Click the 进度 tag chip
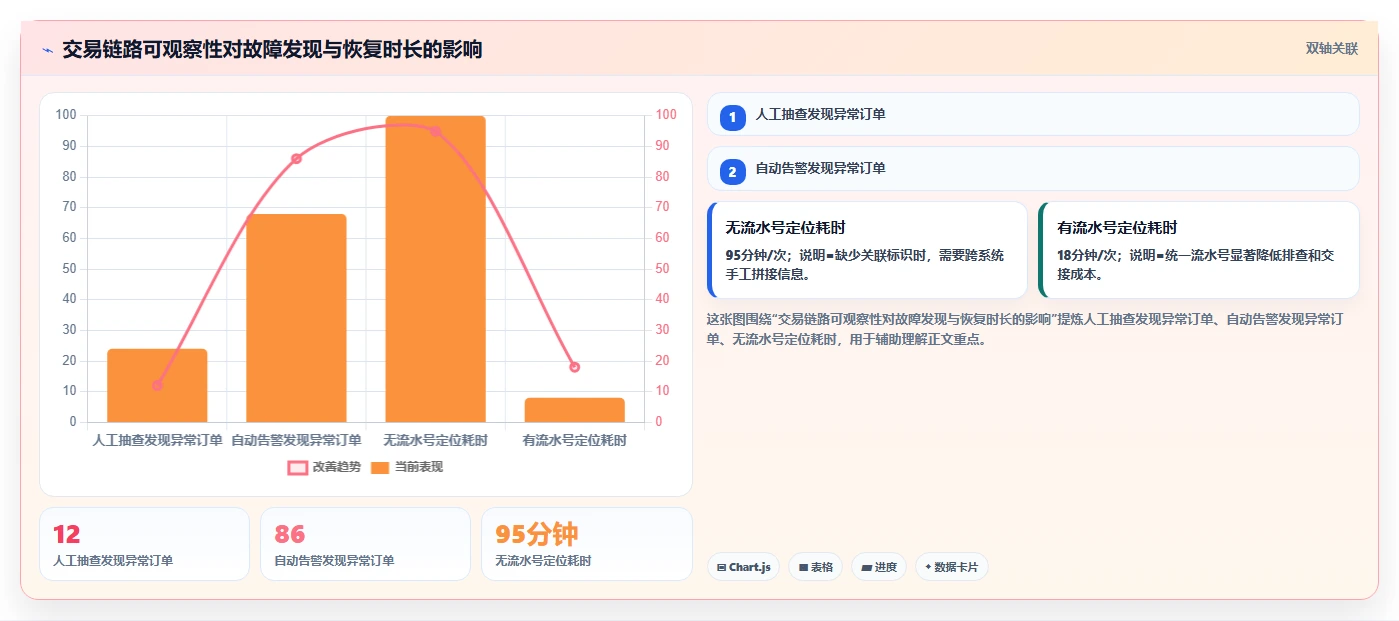This screenshot has width=1399, height=621. 878,567
